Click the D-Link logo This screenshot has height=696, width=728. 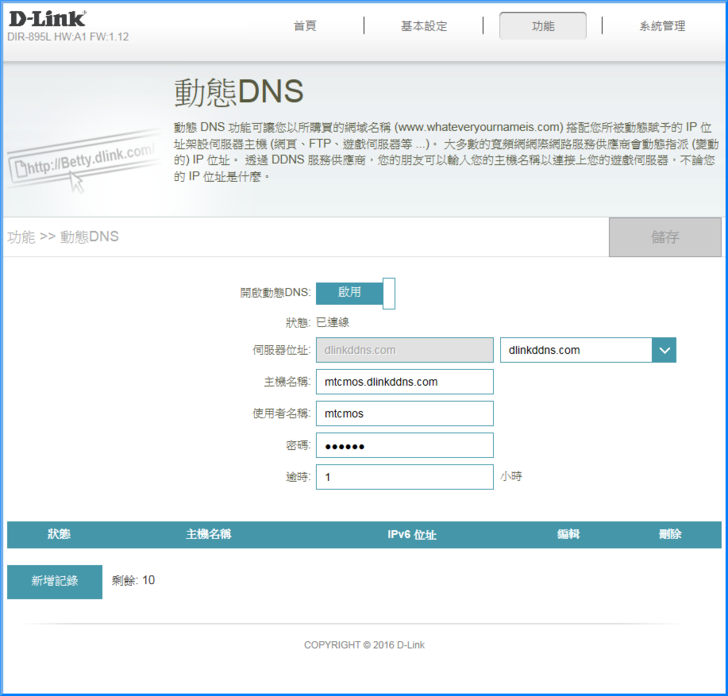tap(47, 19)
